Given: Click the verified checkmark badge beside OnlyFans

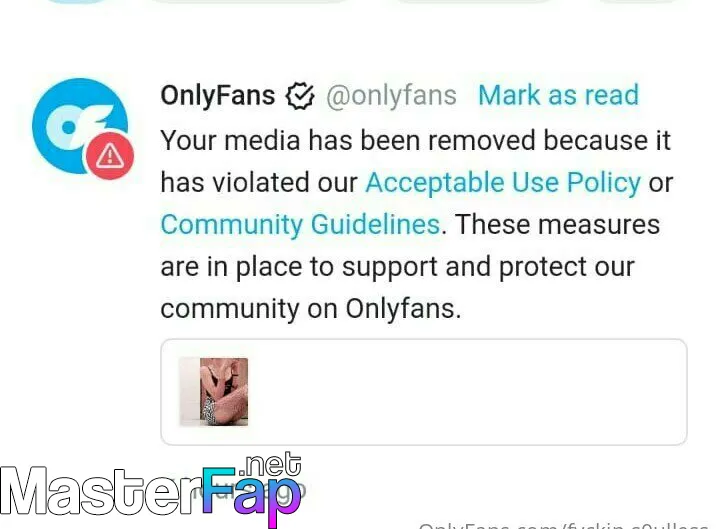Looking at the screenshot, I should (300, 96).
